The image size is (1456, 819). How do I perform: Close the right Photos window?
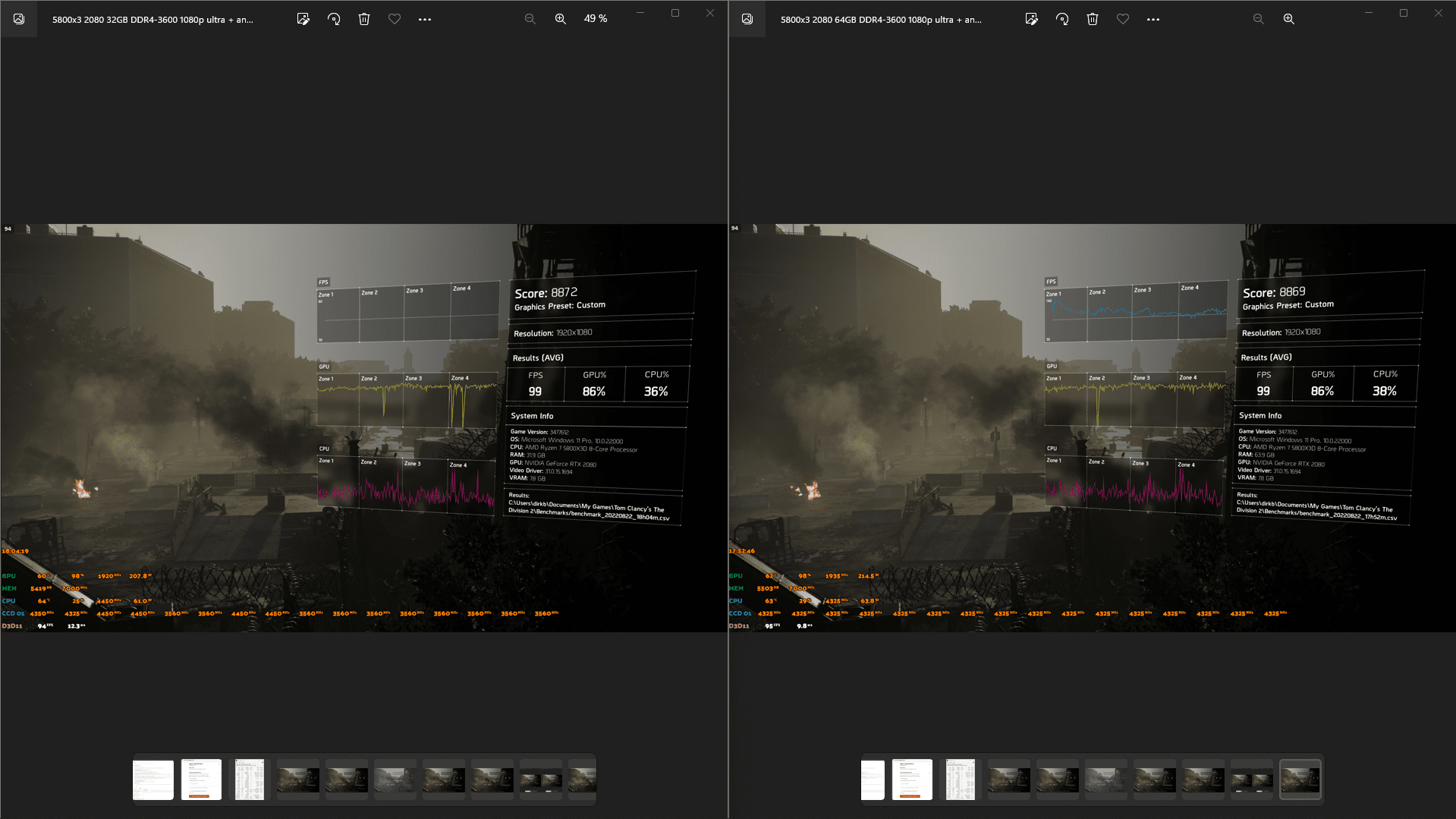[x=1439, y=13]
